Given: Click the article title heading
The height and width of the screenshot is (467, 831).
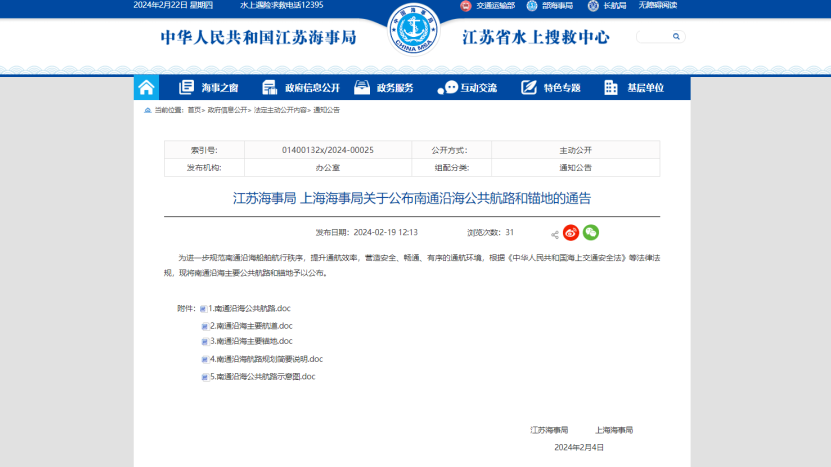Looking at the screenshot, I should pos(412,198).
